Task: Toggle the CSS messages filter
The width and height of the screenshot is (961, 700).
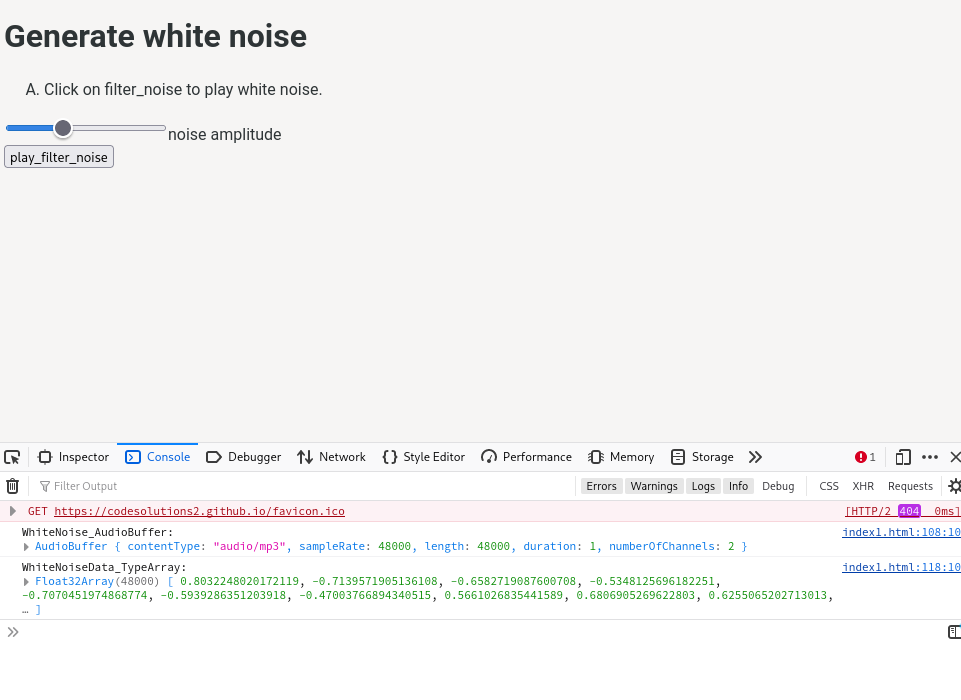Action: (828, 486)
